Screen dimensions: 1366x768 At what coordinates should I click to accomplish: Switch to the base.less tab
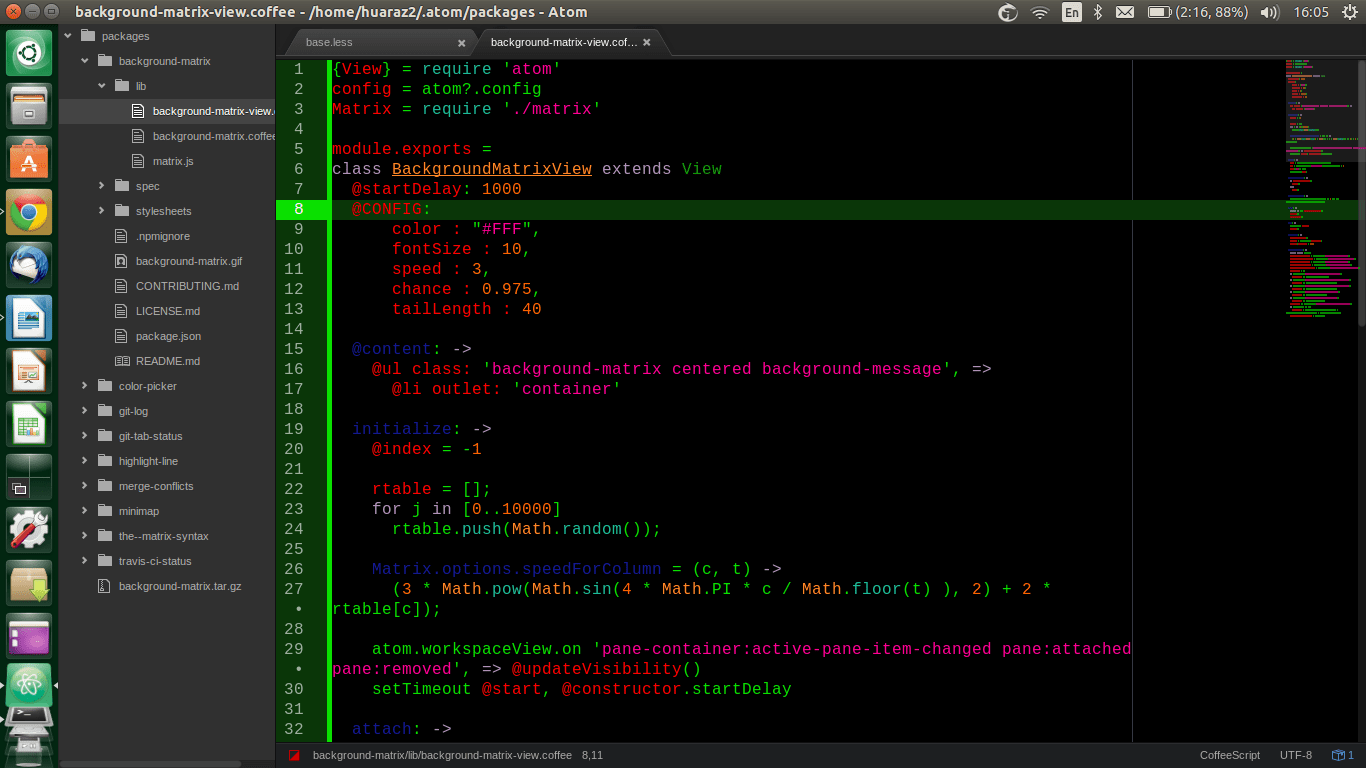point(329,43)
